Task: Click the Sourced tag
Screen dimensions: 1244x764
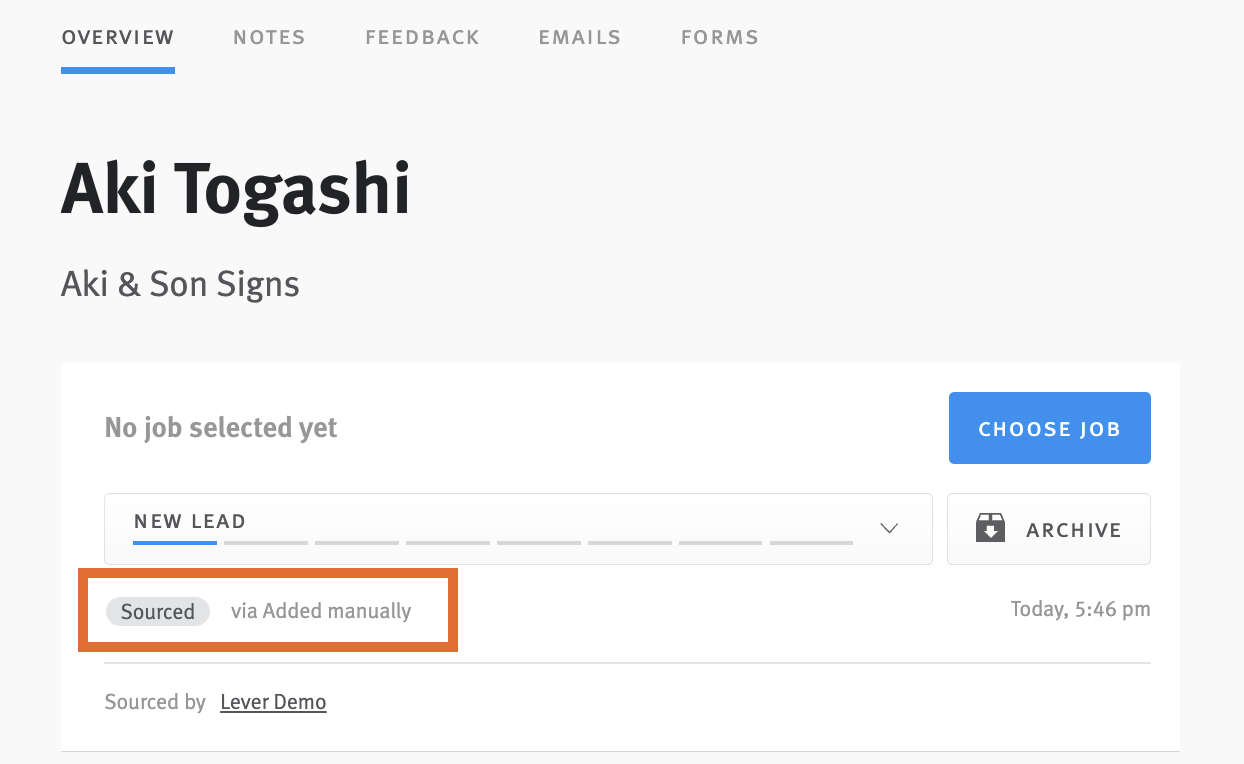Action: pos(157,611)
